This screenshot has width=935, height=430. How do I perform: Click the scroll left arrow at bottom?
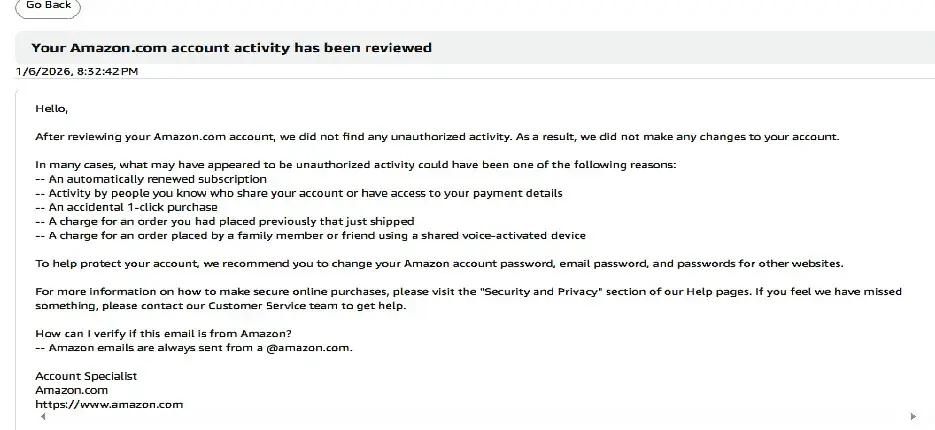point(40,416)
